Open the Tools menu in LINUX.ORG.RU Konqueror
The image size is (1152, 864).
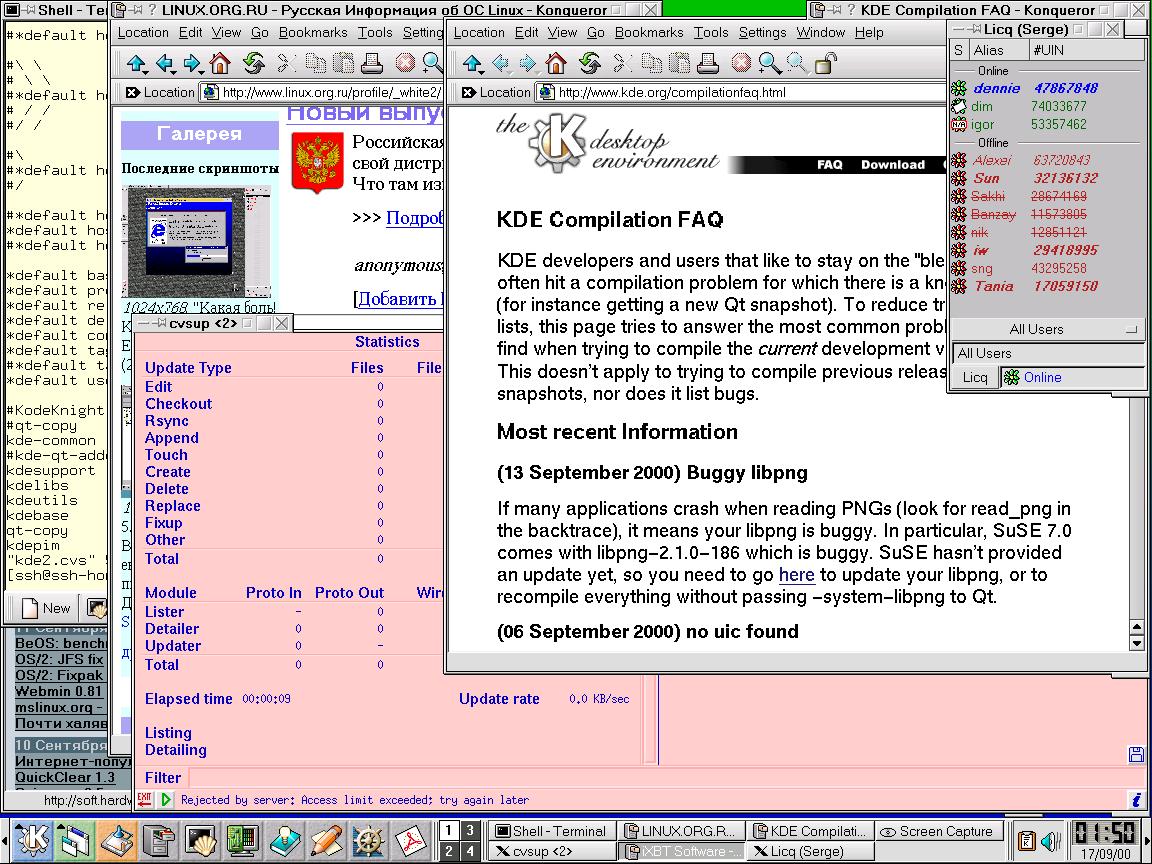click(375, 32)
